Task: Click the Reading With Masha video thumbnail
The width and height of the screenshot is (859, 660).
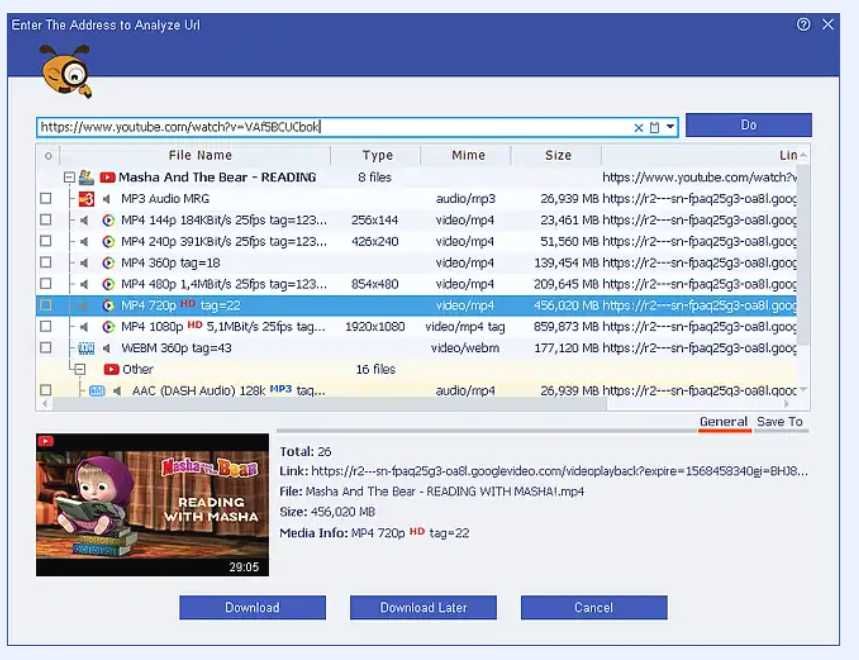Action: click(x=152, y=504)
